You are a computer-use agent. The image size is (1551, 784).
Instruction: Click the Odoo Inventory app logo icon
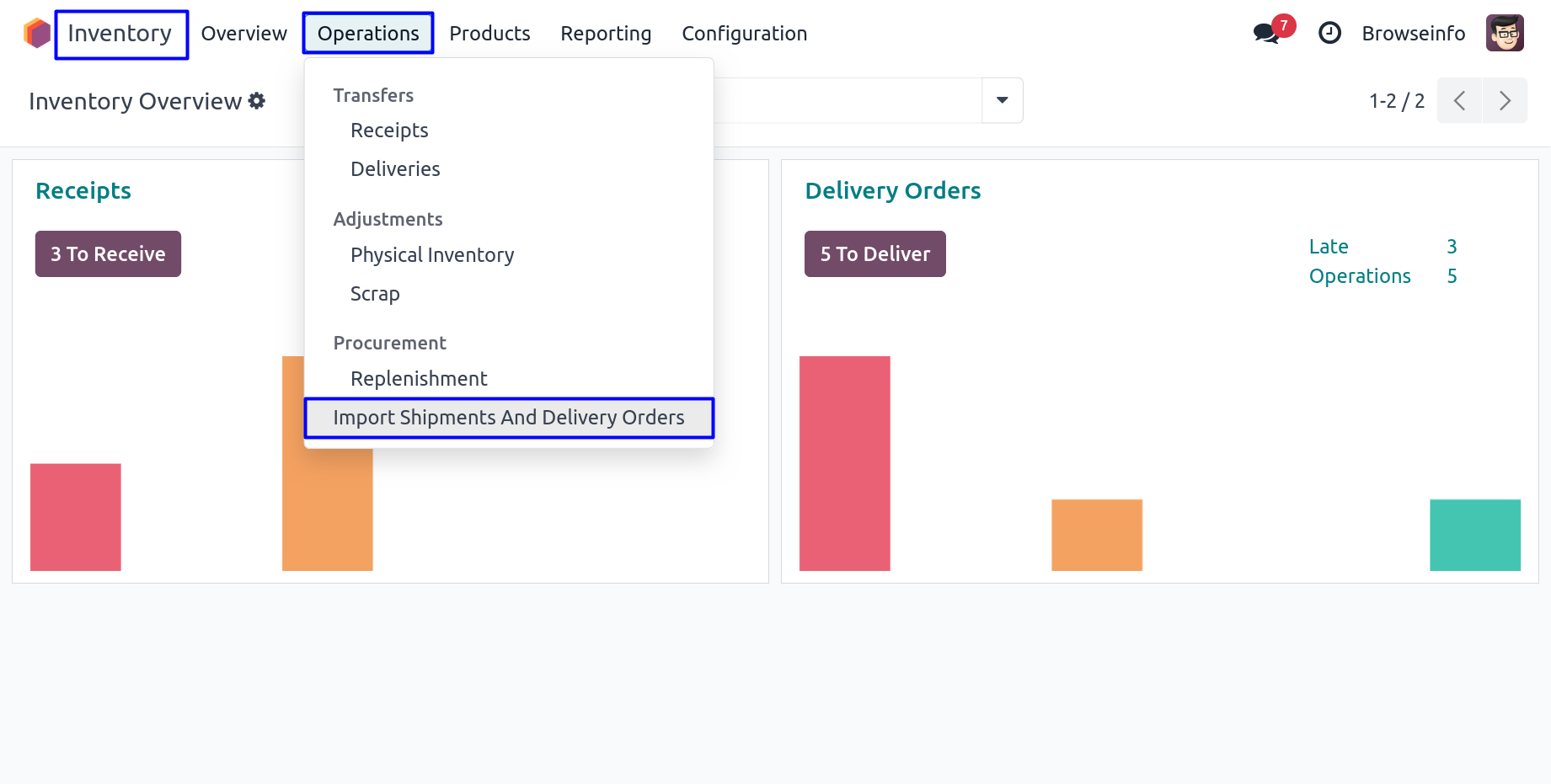pos(37,34)
